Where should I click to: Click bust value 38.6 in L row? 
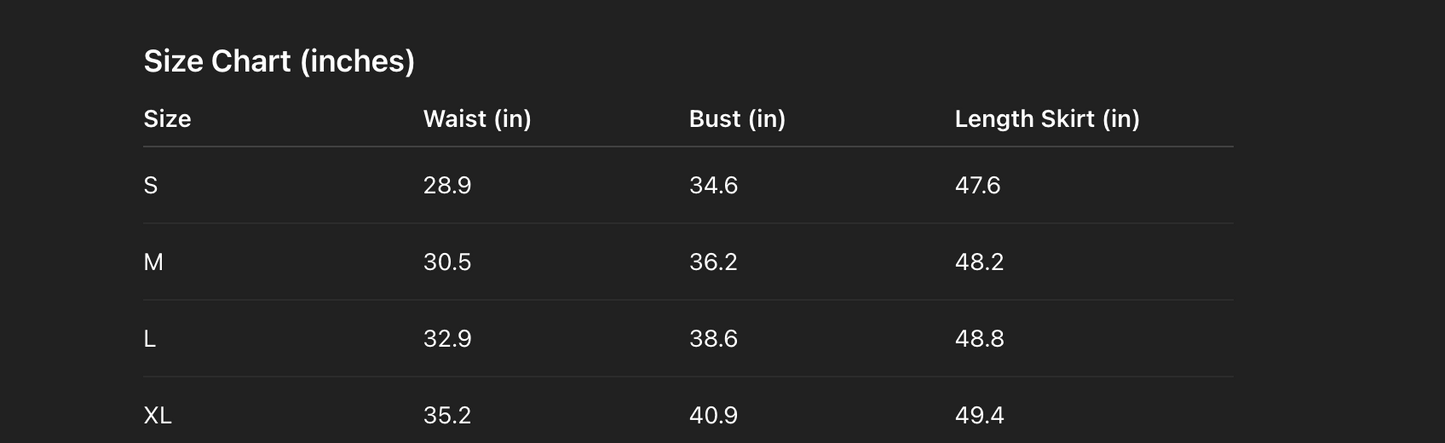click(x=713, y=339)
